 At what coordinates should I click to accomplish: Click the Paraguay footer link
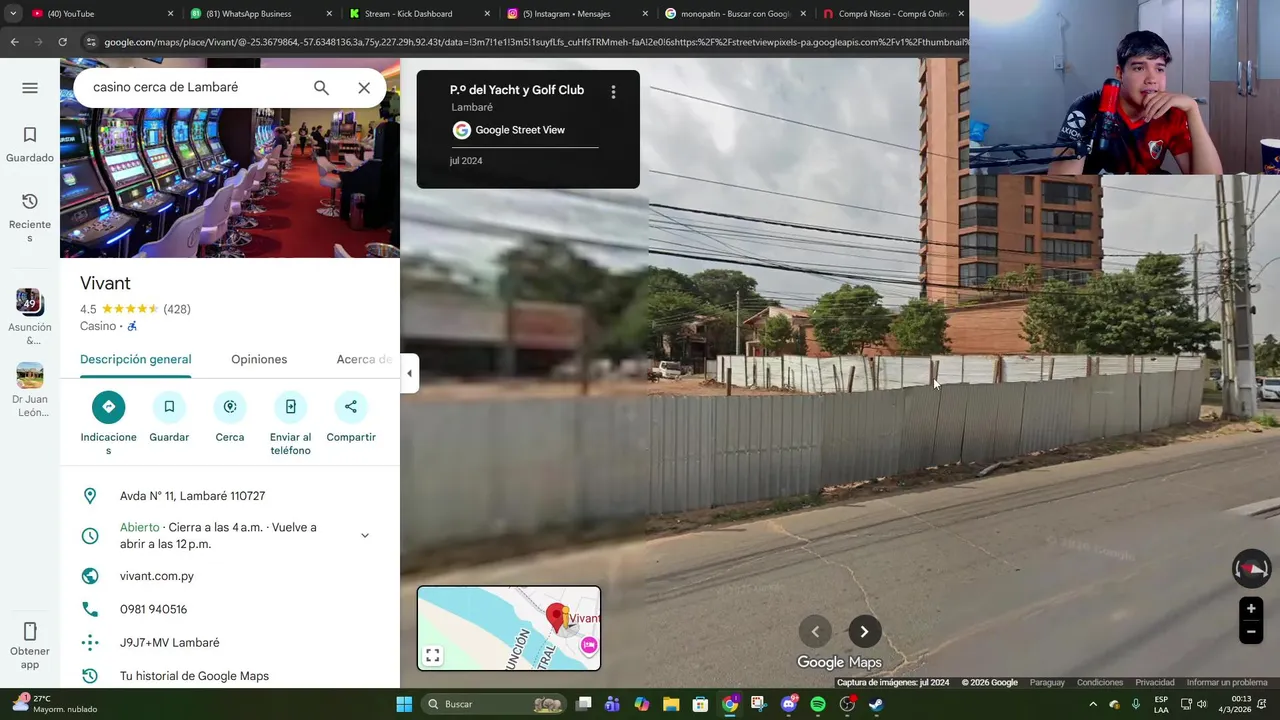(1047, 683)
